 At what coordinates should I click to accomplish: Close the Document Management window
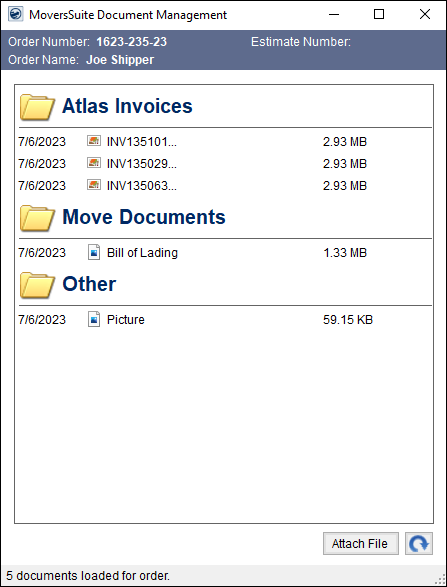click(425, 15)
